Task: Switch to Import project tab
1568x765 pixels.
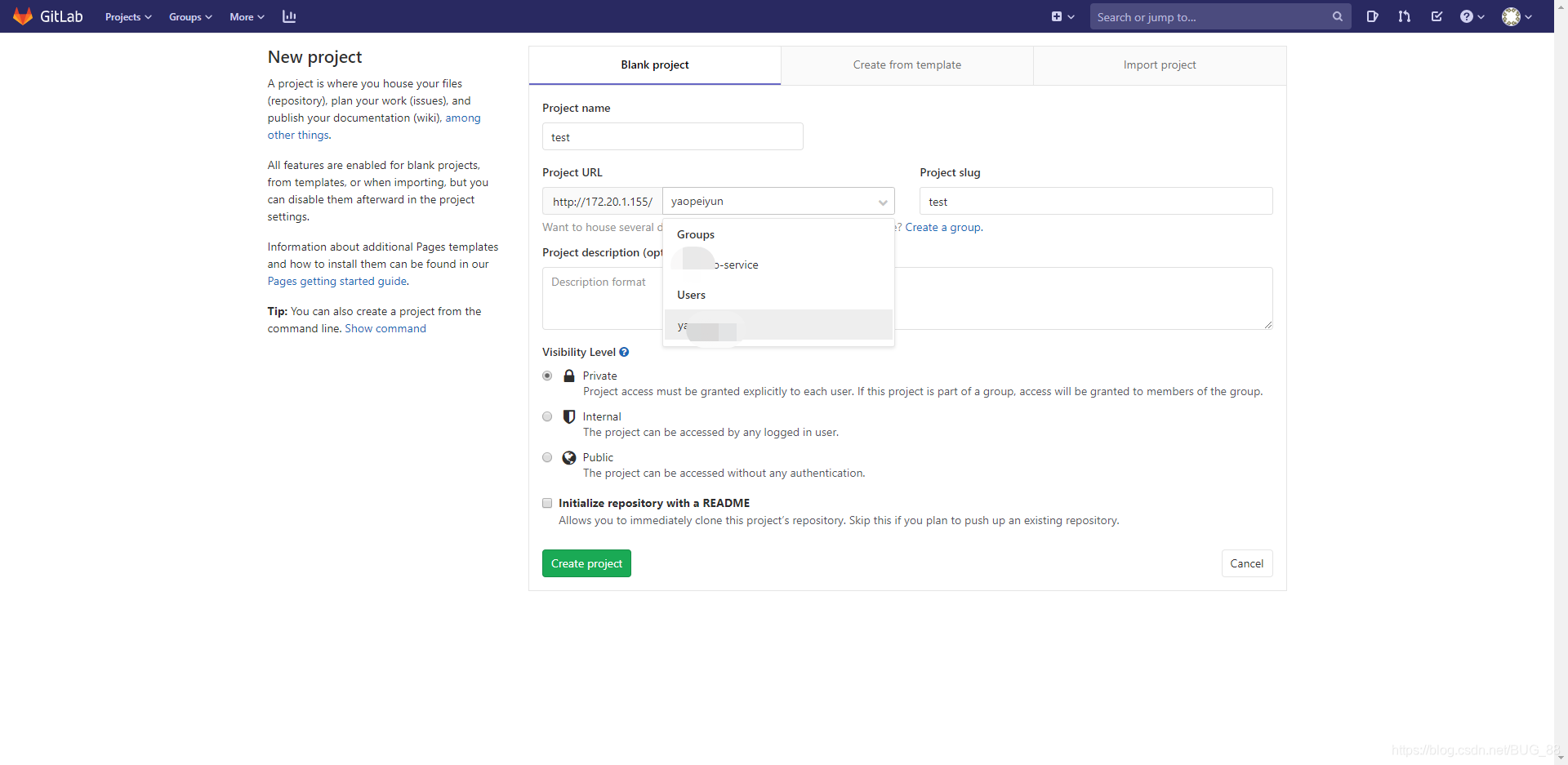Action: tap(1160, 64)
